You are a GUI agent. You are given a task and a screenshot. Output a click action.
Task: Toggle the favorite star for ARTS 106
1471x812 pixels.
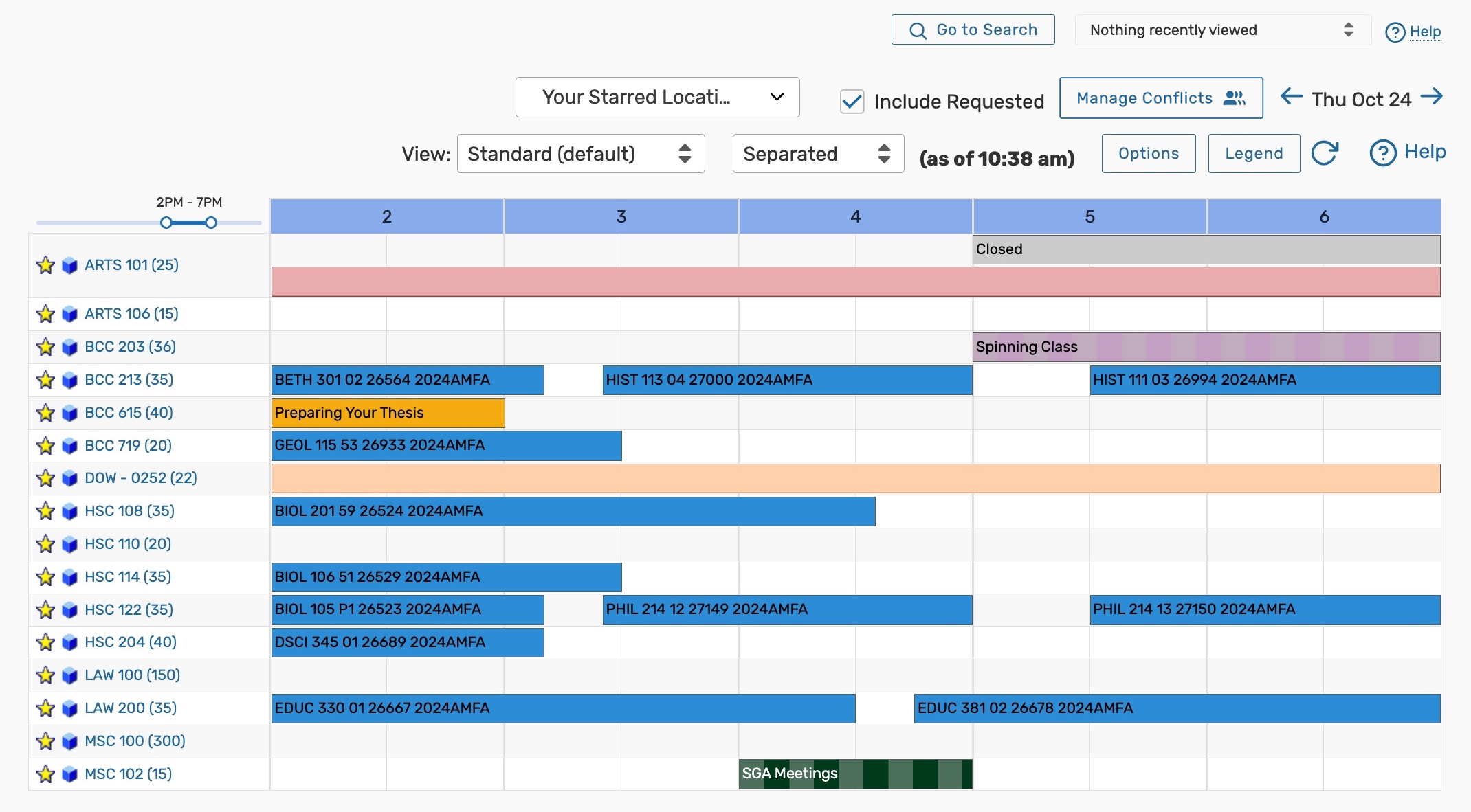click(x=45, y=314)
